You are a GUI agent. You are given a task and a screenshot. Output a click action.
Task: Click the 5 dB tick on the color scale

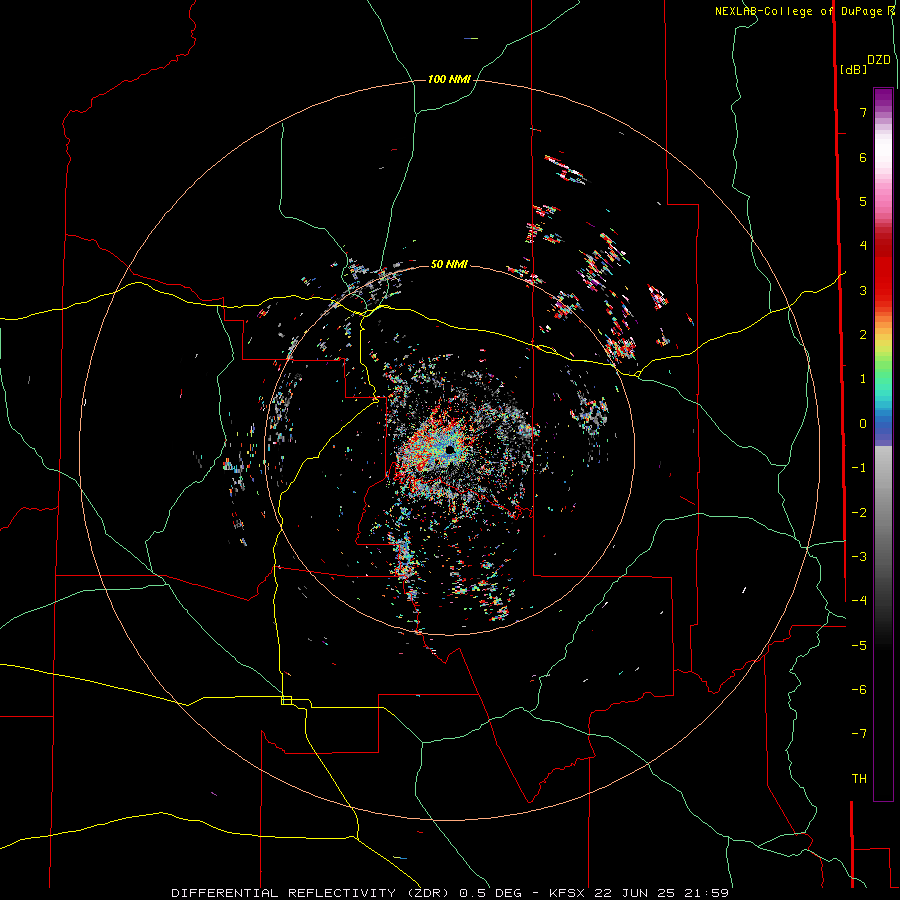point(863,201)
